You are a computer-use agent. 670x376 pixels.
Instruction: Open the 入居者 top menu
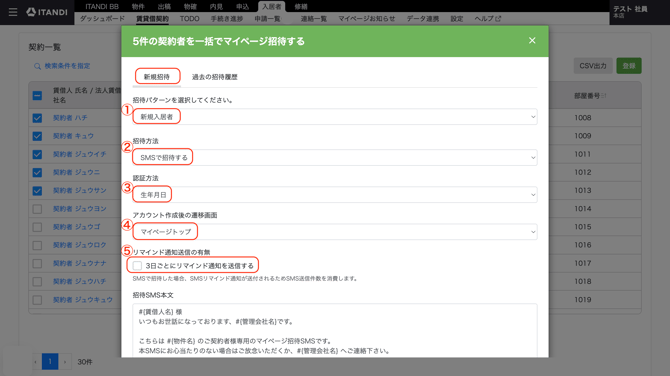(272, 6)
